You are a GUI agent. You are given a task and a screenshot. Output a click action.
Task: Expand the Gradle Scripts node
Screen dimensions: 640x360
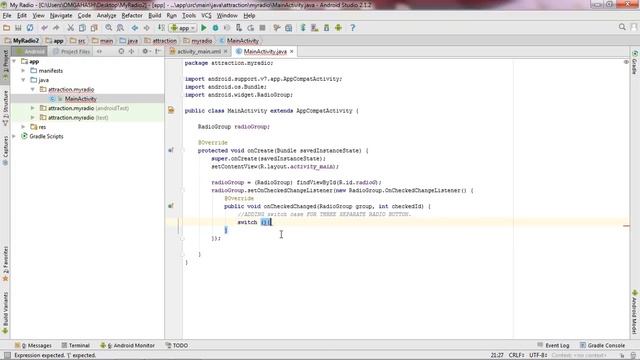[14, 136]
